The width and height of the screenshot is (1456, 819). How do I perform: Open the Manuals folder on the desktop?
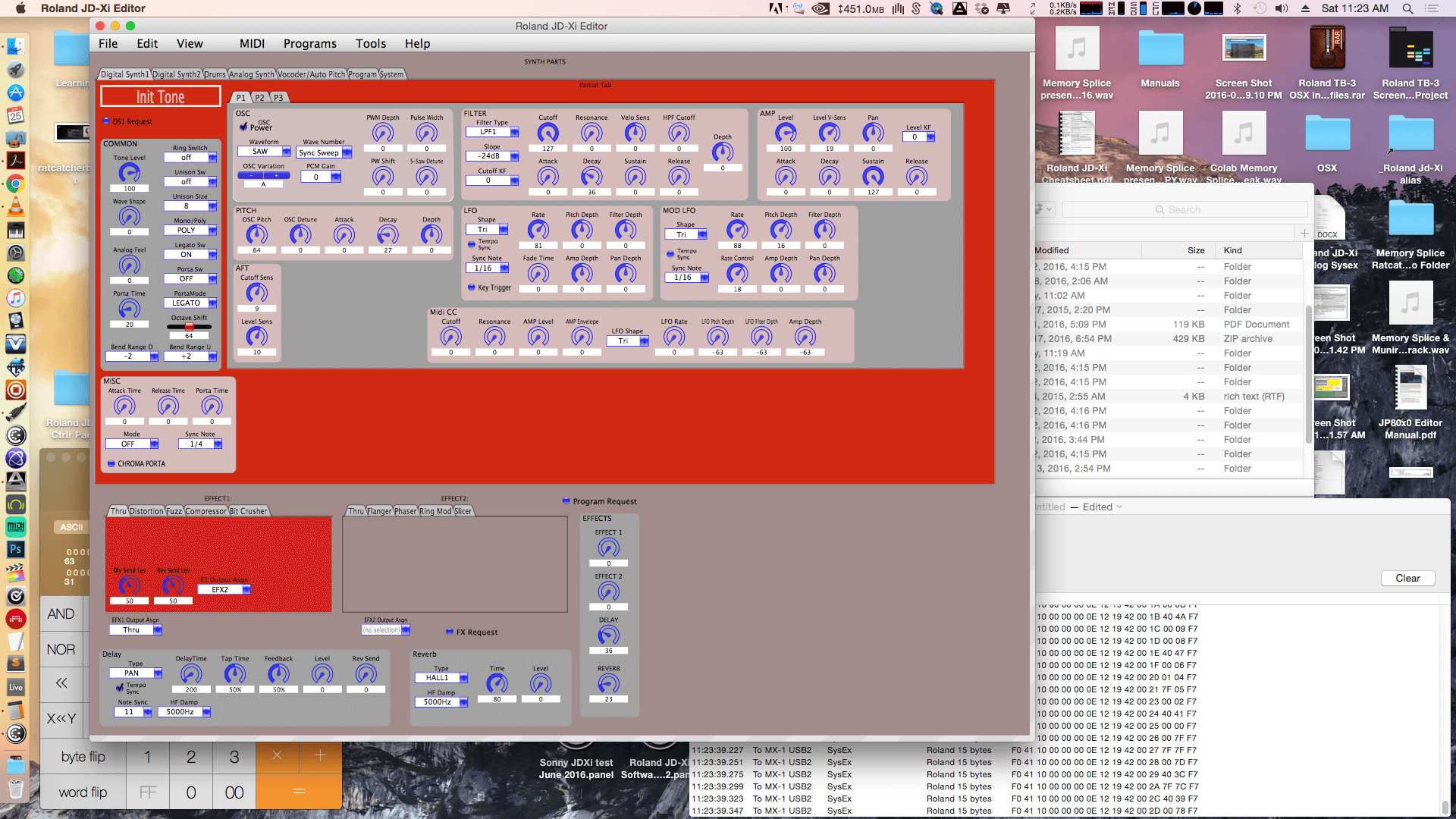[1160, 50]
